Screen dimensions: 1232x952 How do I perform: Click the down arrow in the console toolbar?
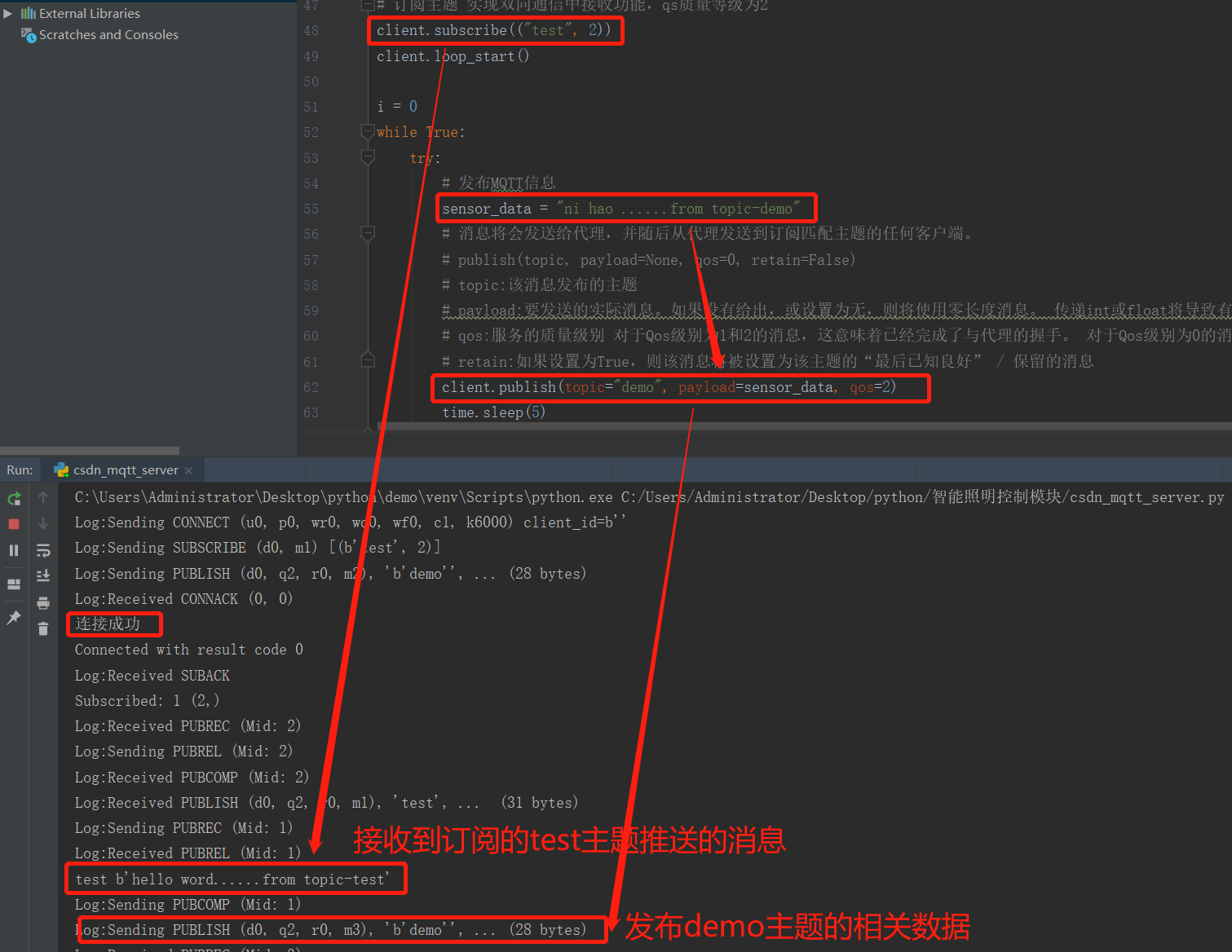pyautogui.click(x=43, y=523)
